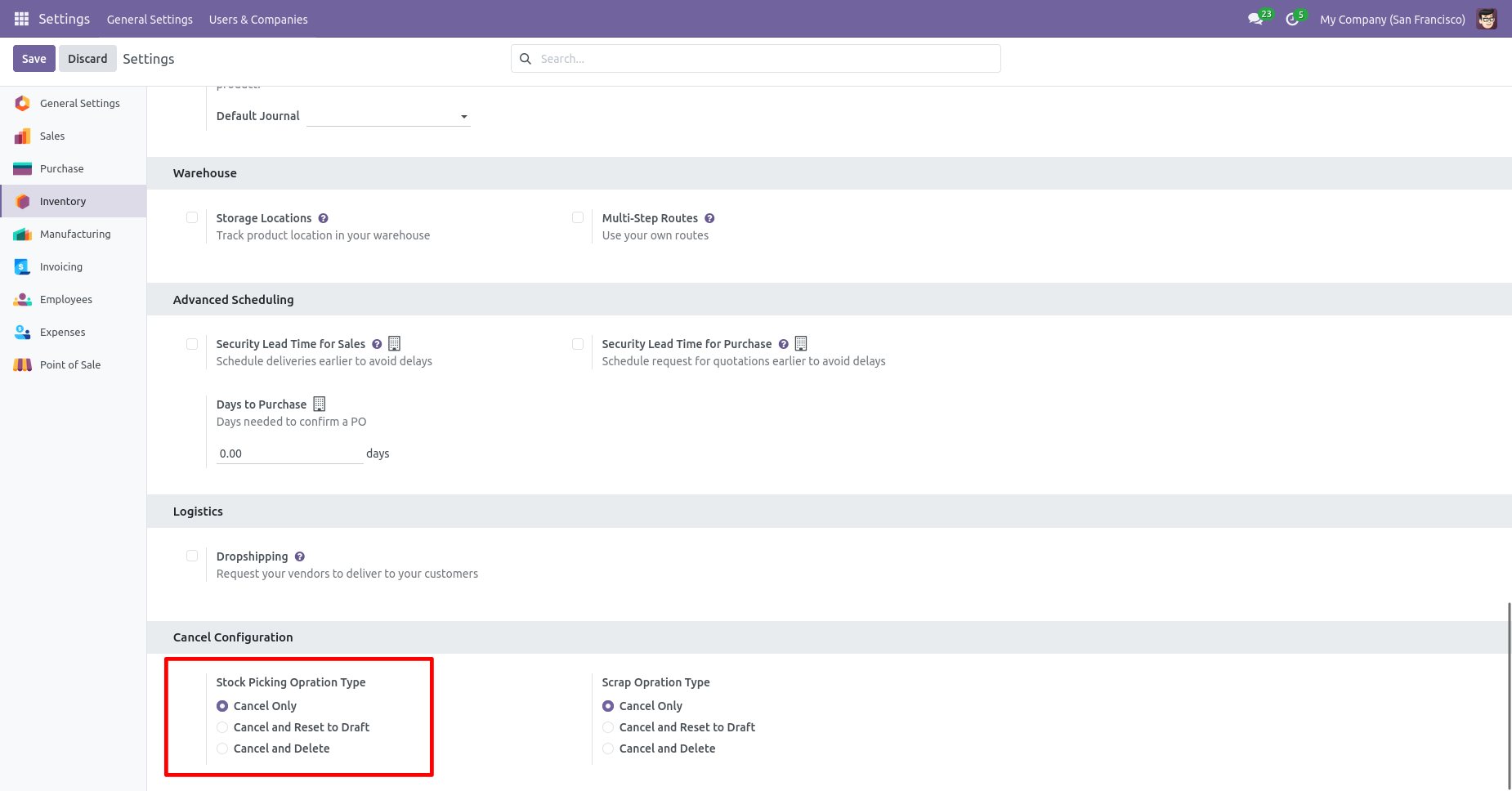1512x791 pixels.
Task: Select Cancel and Delete for Stock Picking
Action: pyautogui.click(x=222, y=749)
